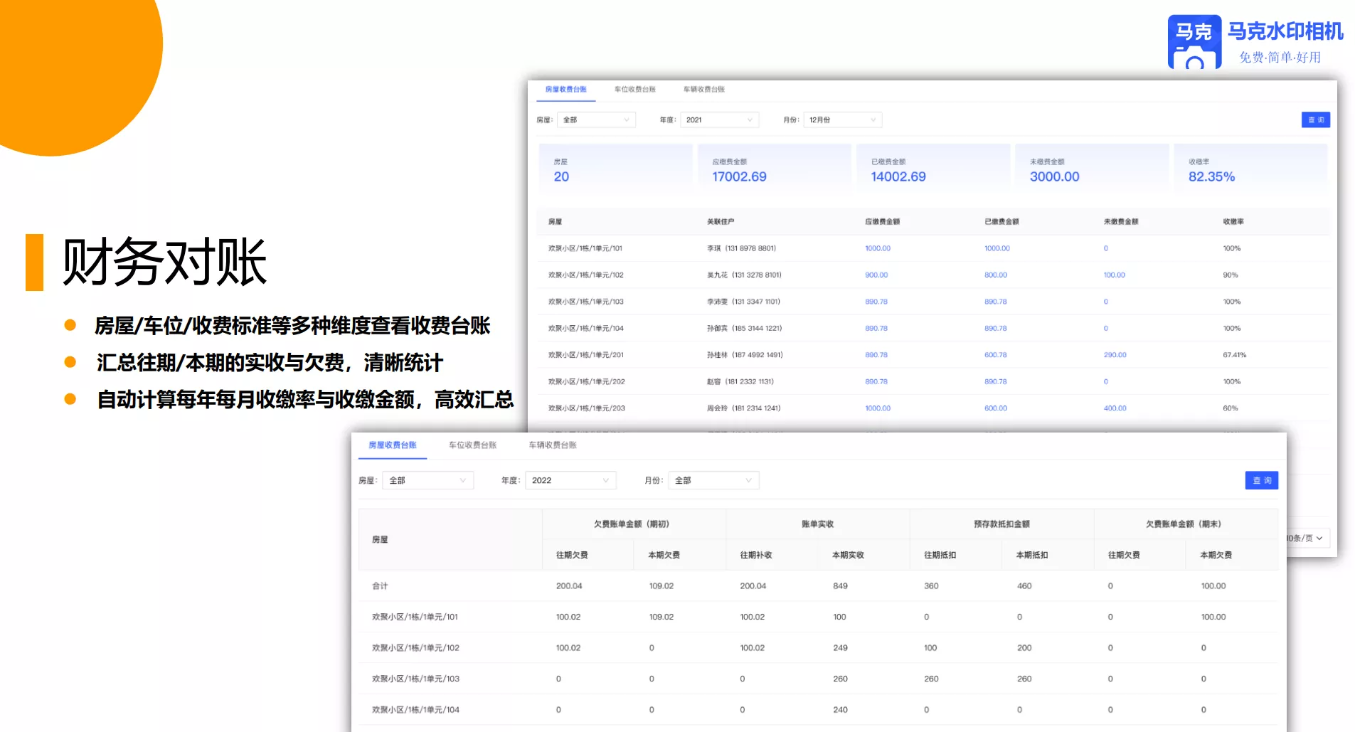Open 应缴费 890.78 link for room 103

coord(876,301)
